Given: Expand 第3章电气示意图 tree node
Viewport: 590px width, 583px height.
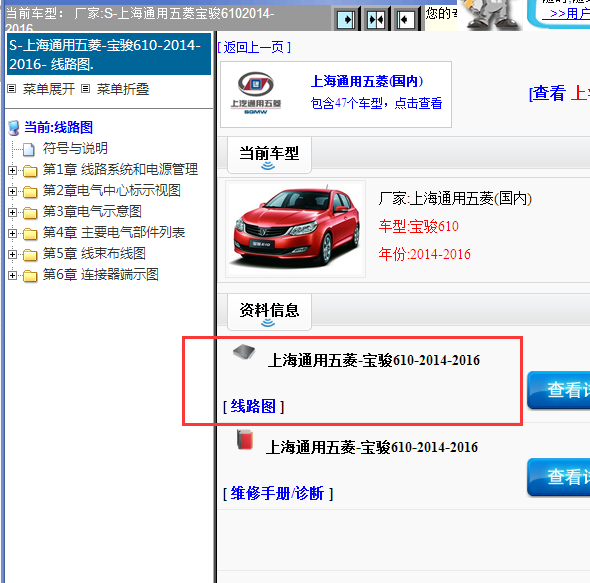Looking at the screenshot, I should 12,213.
